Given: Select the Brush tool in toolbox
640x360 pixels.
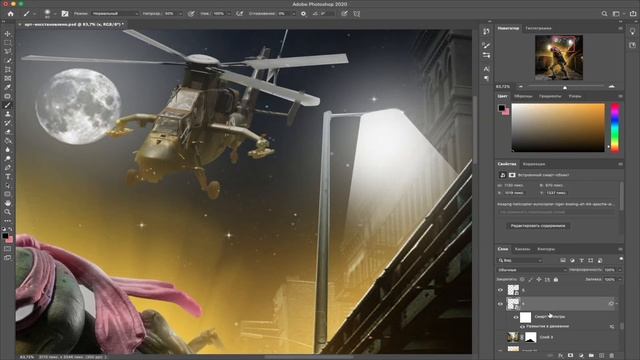Looking at the screenshot, I should pyautogui.click(x=7, y=105).
